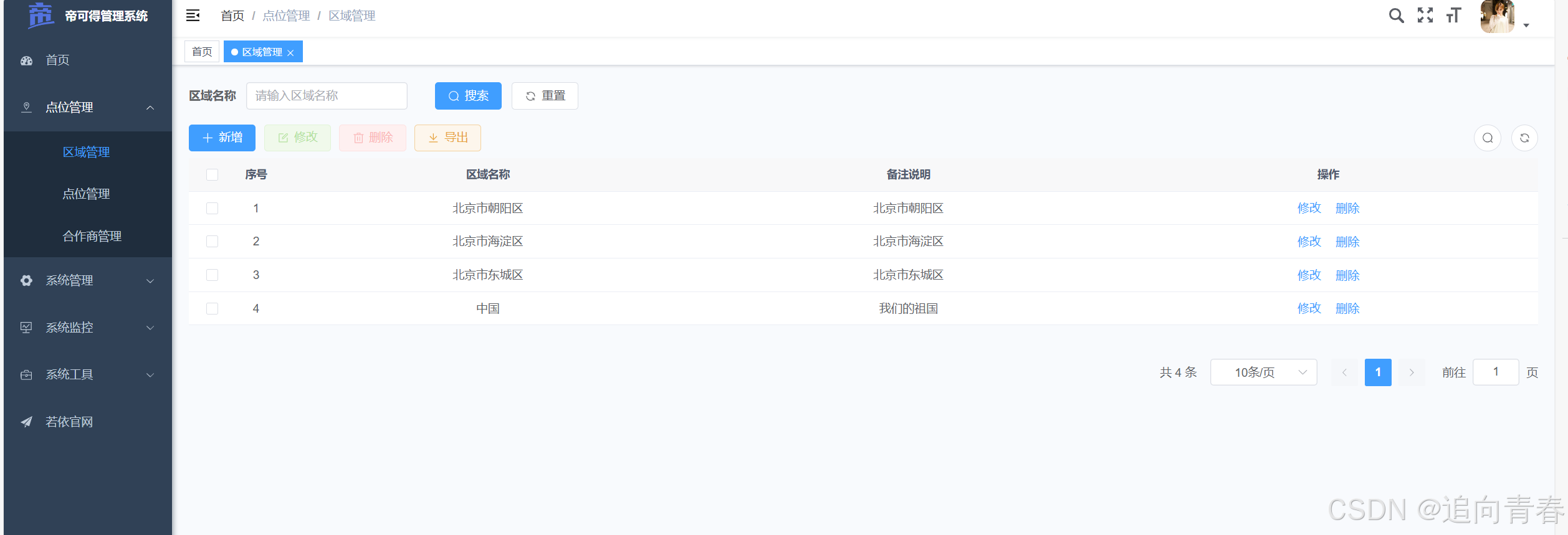This screenshot has width=1568, height=535.
Task: Go to previous page arrow
Action: tap(1344, 372)
